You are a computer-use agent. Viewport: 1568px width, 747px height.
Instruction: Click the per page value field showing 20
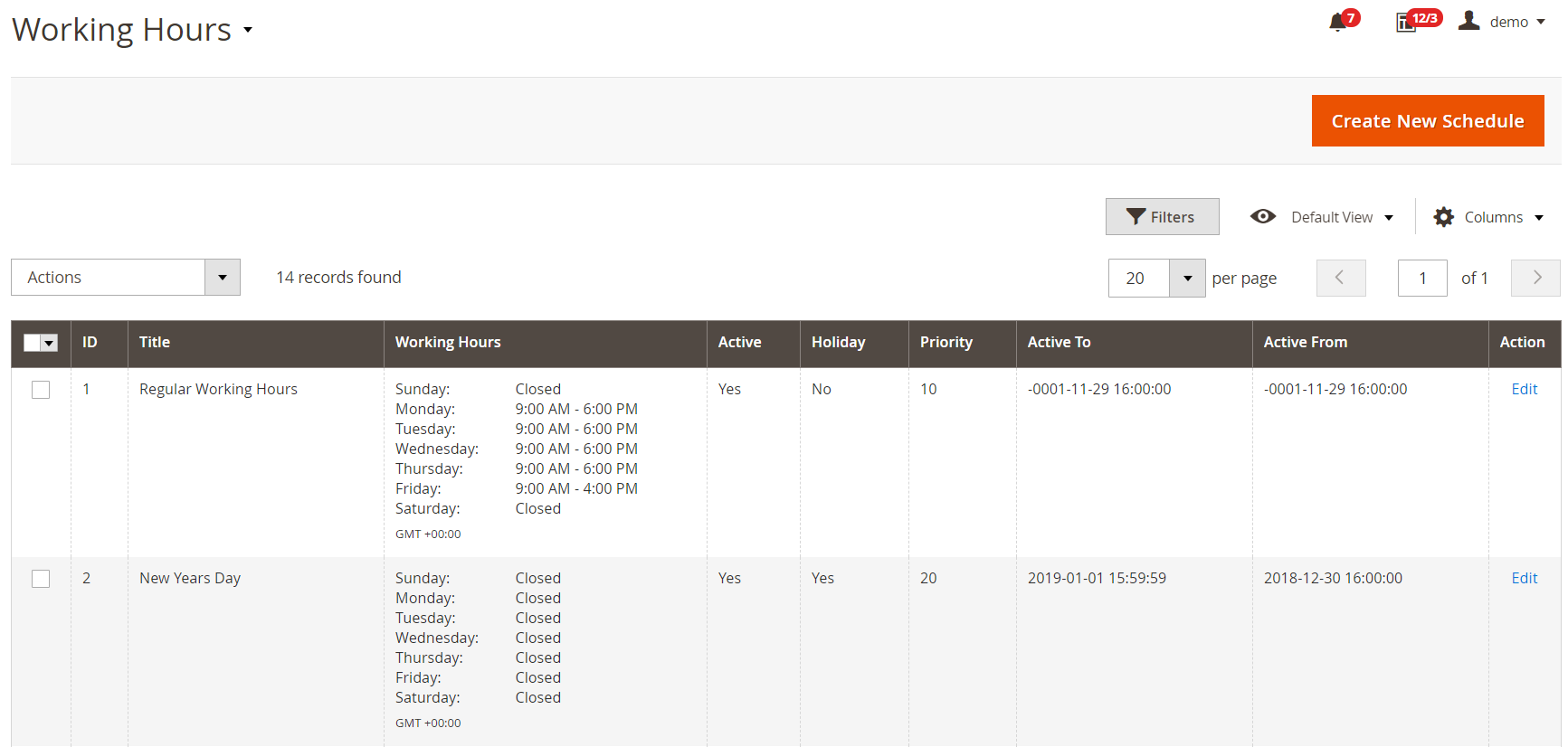point(1139,279)
